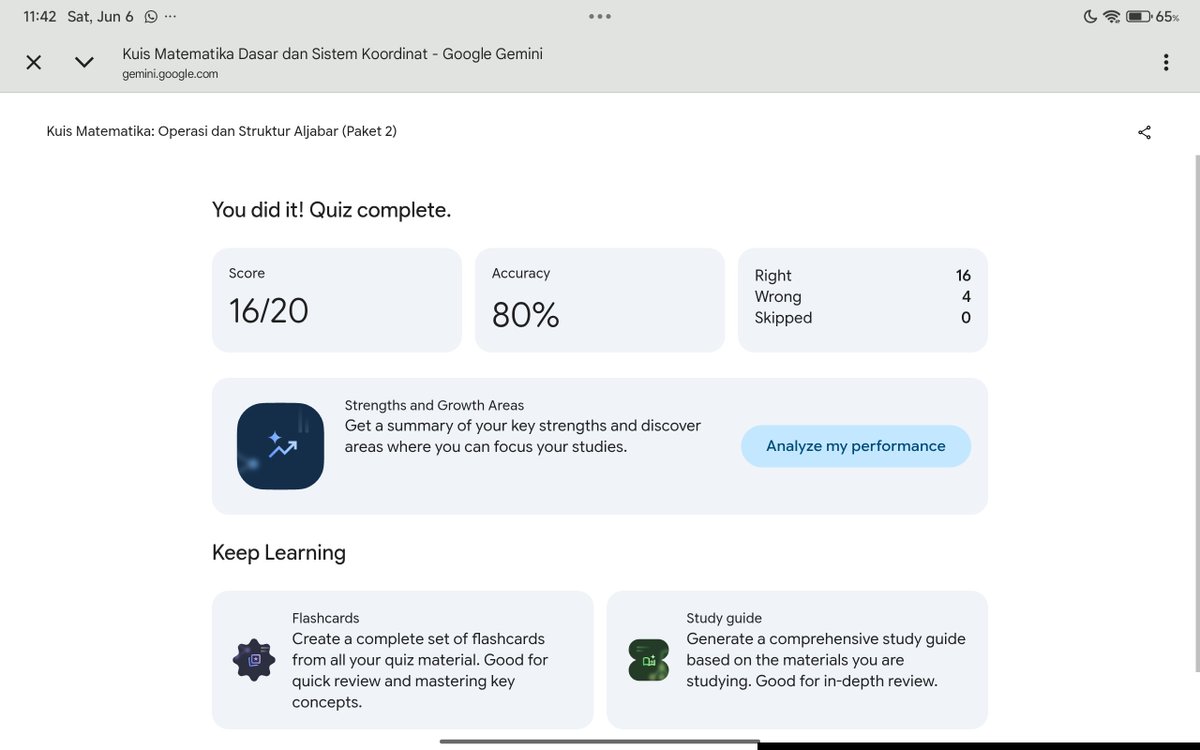This screenshot has width=1200, height=750.
Task: Click the Skipped count row
Action: 863,317
